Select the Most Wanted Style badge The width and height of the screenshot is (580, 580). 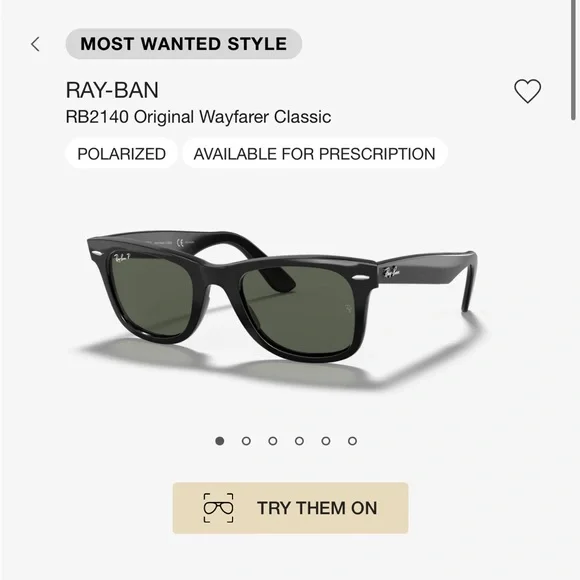[x=184, y=44]
